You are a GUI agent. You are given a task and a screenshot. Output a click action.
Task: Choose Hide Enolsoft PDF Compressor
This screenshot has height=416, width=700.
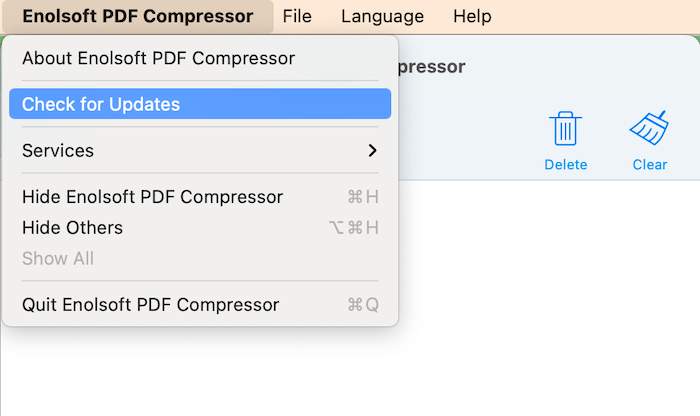[x=152, y=197]
